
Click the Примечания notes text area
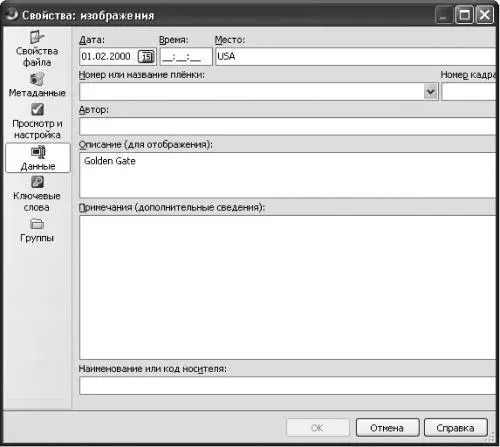coord(288,288)
